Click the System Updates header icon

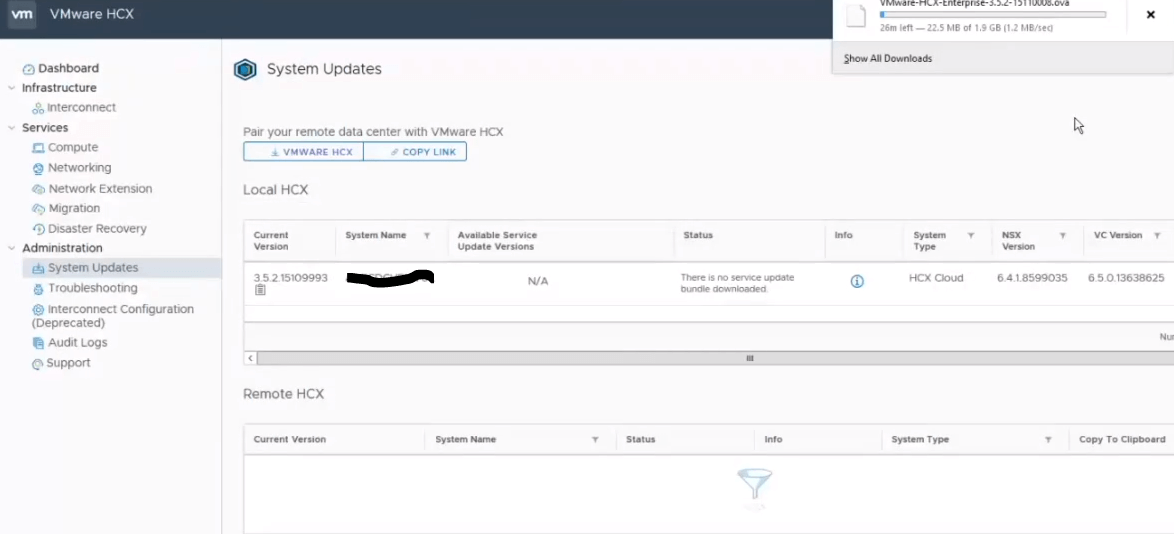(245, 70)
